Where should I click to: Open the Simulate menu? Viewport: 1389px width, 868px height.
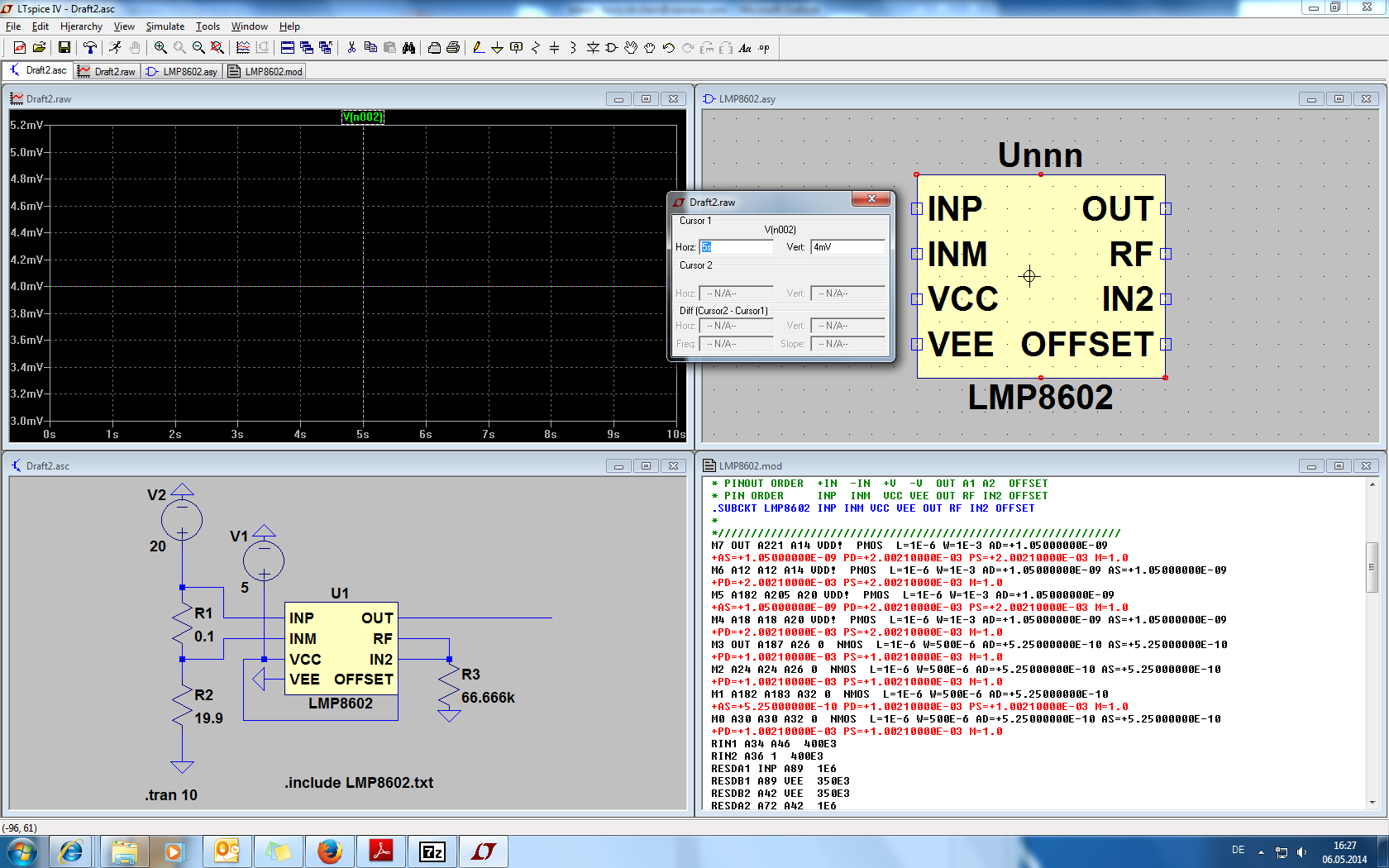pyautogui.click(x=165, y=26)
